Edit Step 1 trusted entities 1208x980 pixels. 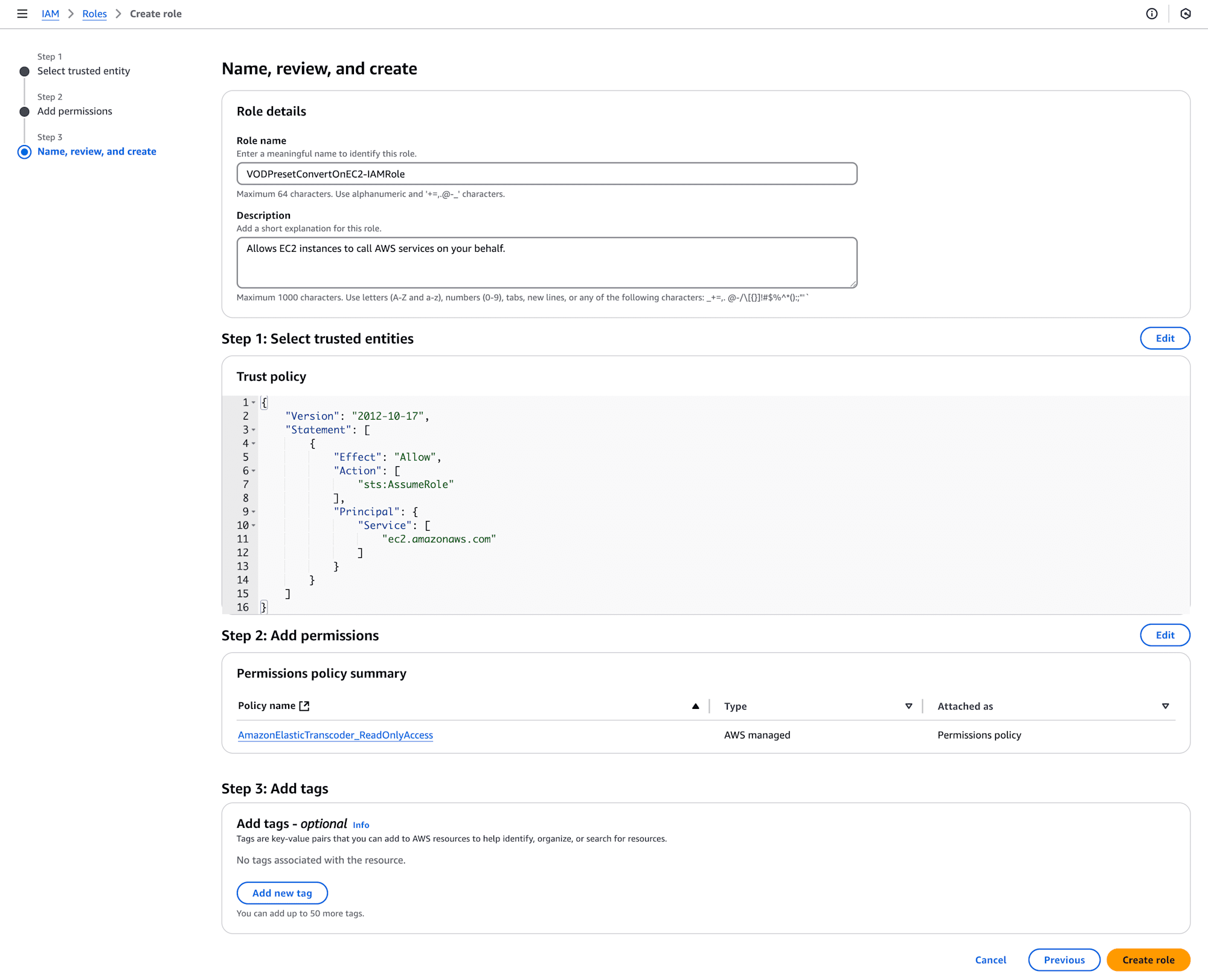(1165, 338)
